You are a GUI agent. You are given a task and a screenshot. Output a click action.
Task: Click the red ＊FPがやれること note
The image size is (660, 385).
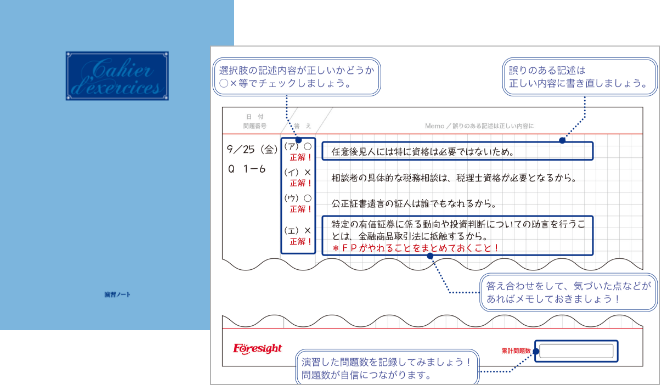415,248
